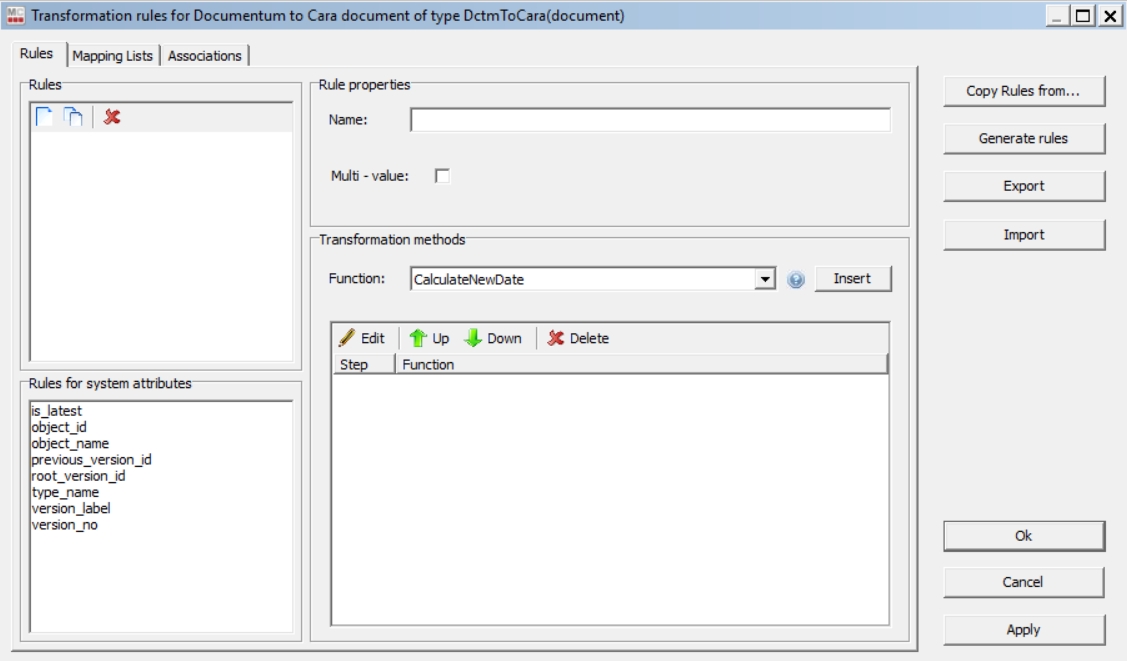Open function help via blue question icon
1127x661 pixels.
(796, 280)
